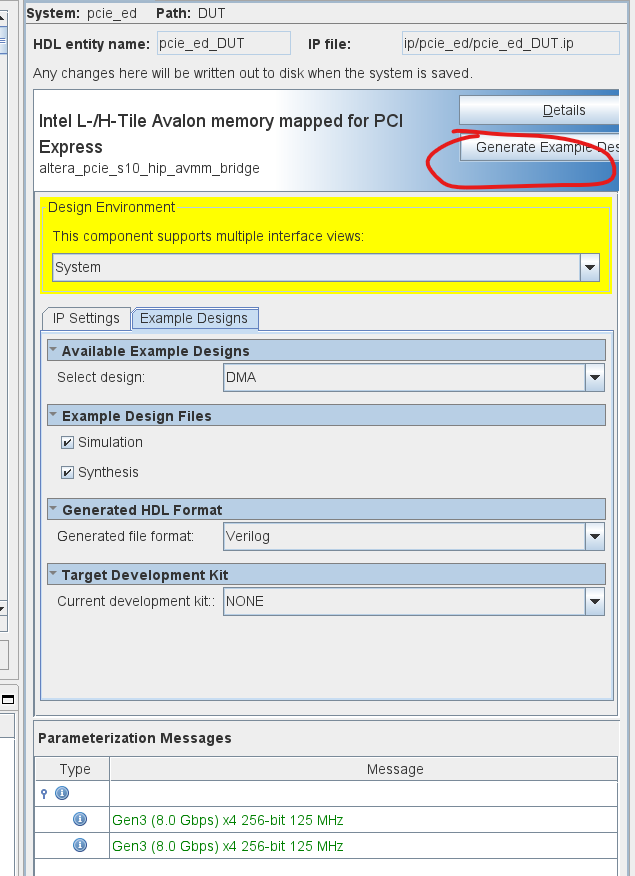Collapse the Generated HDL Format section
The image size is (635, 876).
pyautogui.click(x=53, y=509)
